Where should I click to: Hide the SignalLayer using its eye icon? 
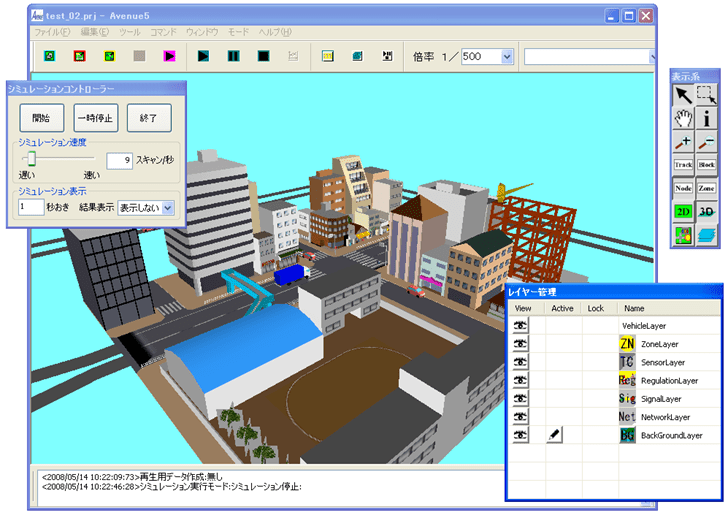(x=521, y=399)
